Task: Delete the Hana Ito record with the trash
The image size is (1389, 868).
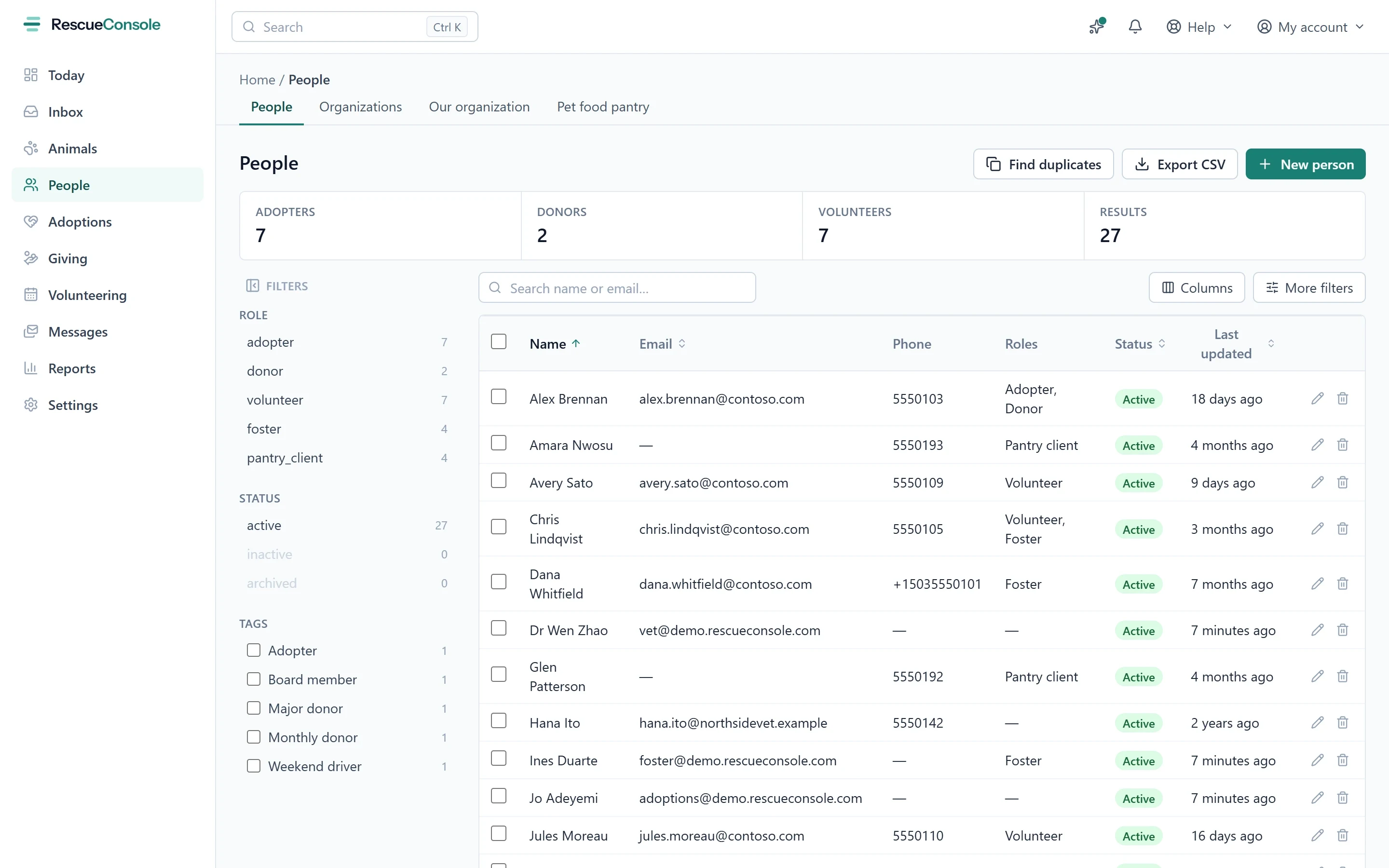Action: (1343, 723)
